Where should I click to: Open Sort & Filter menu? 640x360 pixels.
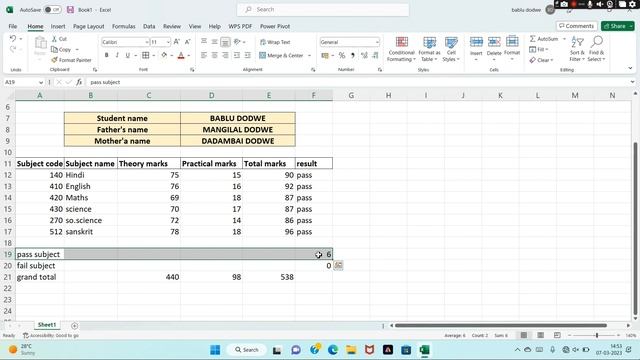[x=577, y=49]
